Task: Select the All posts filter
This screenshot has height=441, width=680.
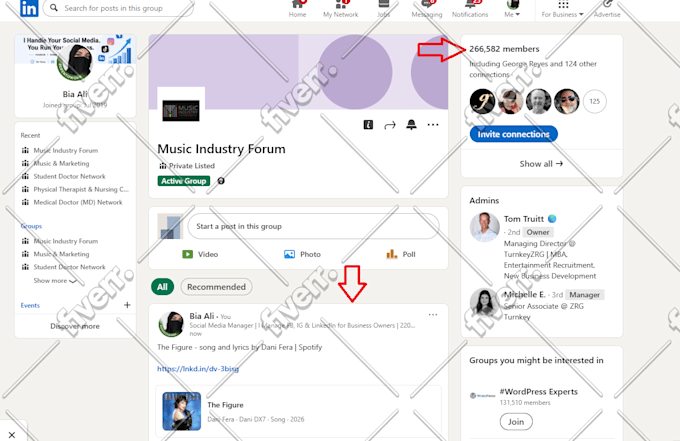Action: click(x=162, y=287)
